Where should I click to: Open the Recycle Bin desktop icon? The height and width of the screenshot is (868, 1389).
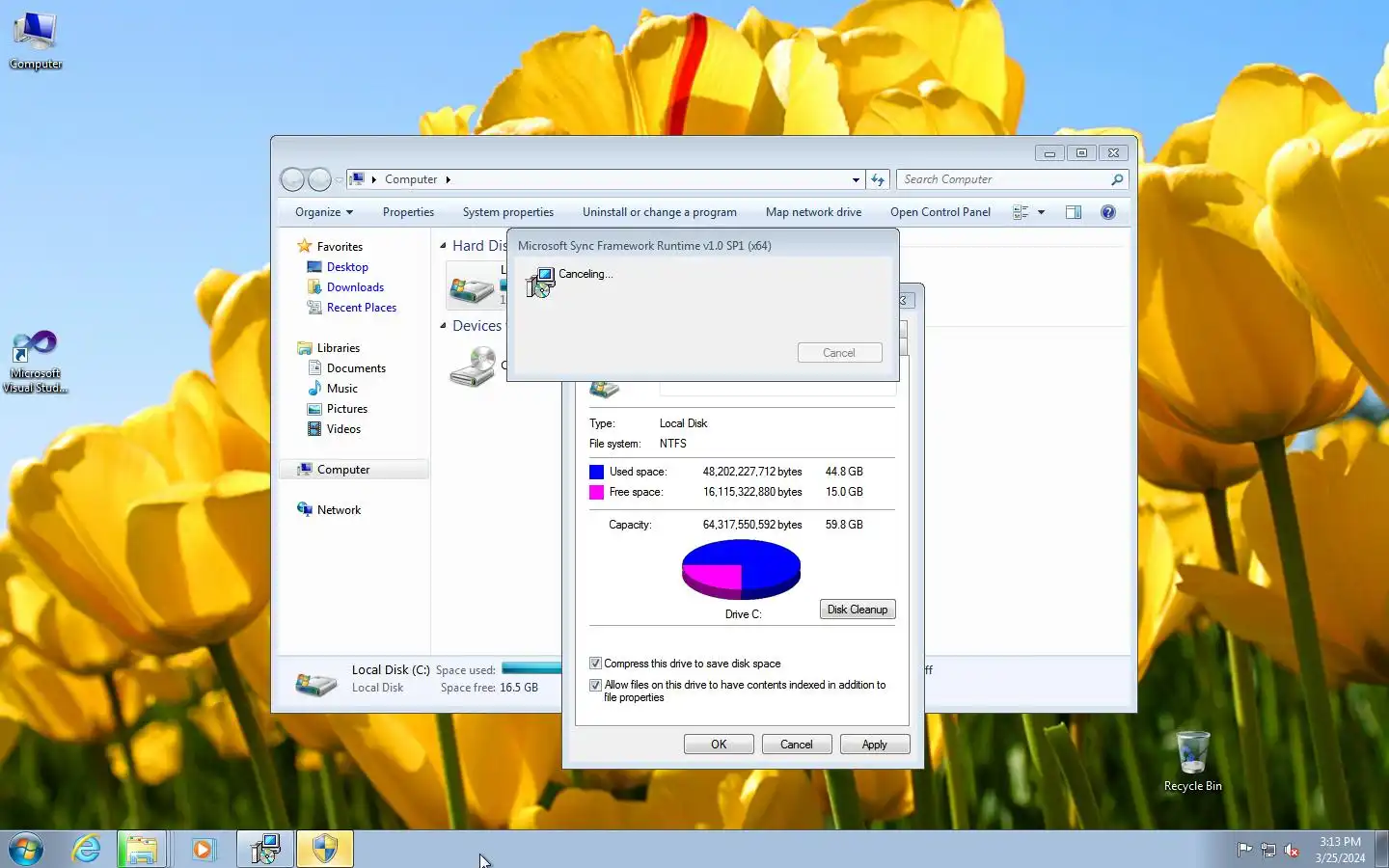tap(1192, 761)
